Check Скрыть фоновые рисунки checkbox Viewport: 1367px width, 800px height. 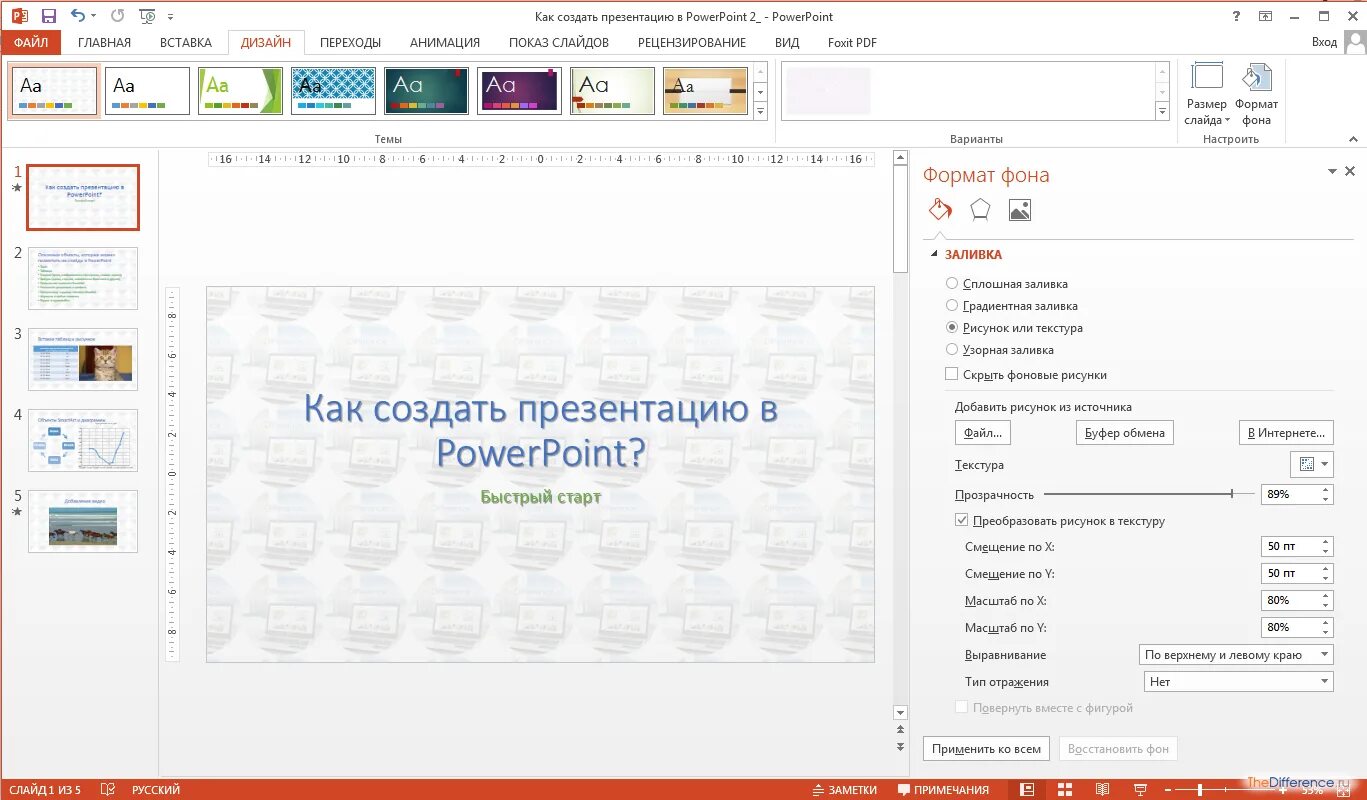click(x=952, y=375)
